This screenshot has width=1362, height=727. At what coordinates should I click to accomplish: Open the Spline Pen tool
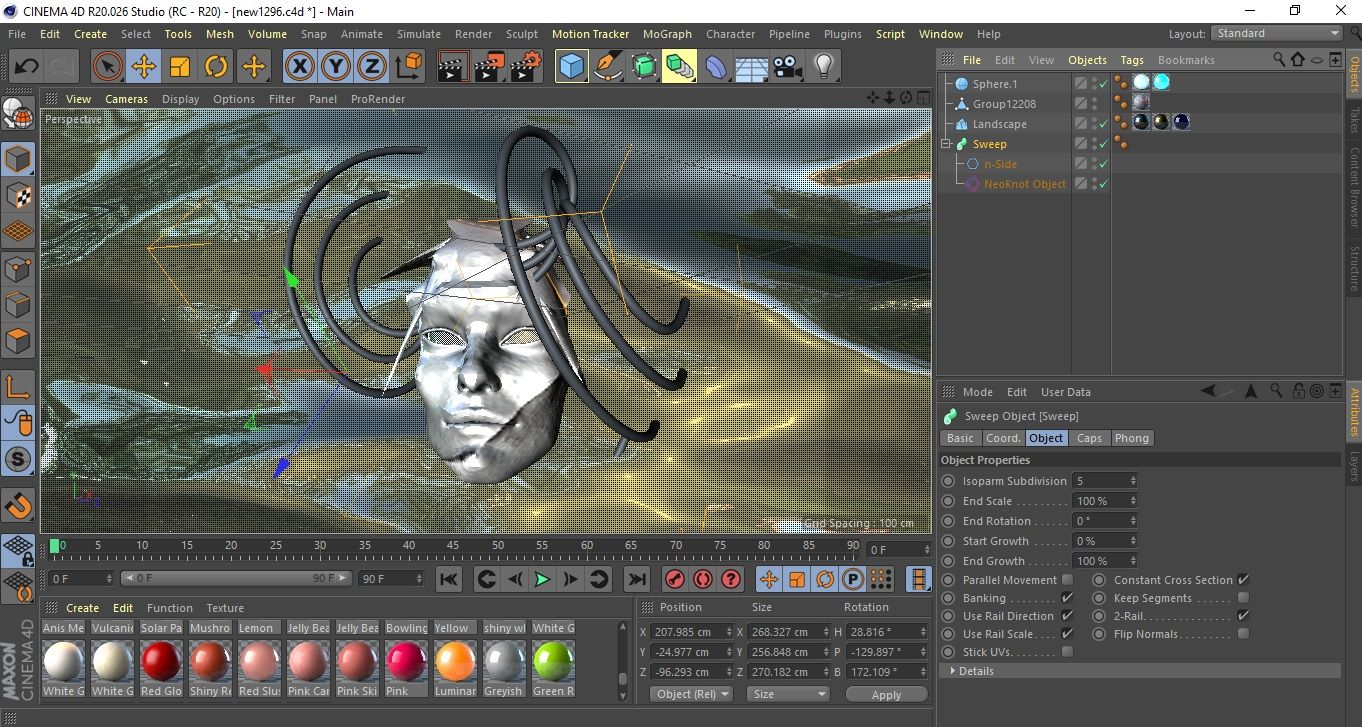[608, 67]
